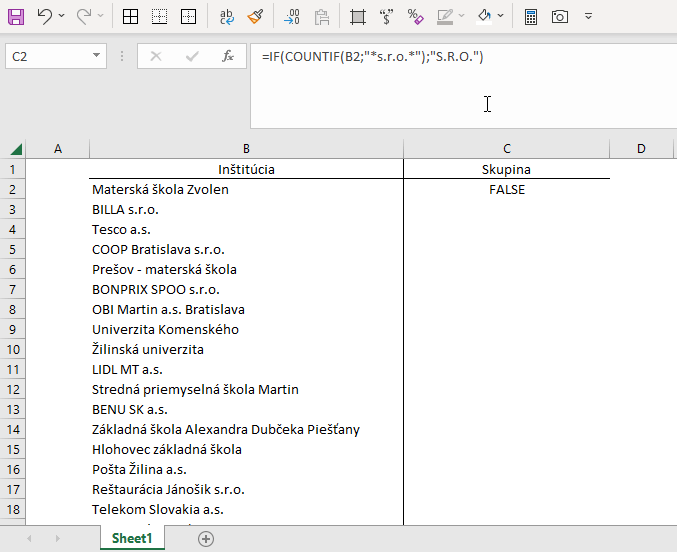Open the undo history dropdown arrow
The image size is (677, 552).
[61, 16]
